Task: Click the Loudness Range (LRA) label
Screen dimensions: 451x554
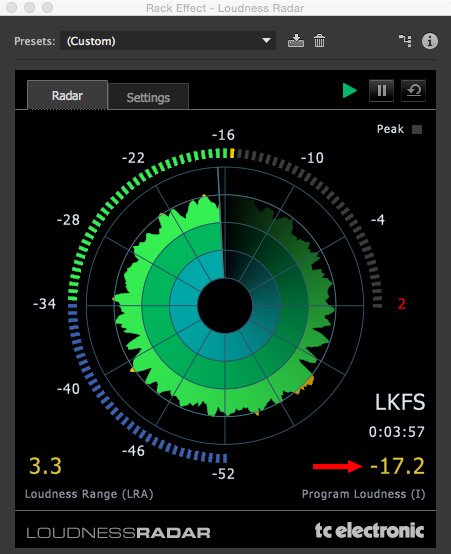Action: click(x=89, y=494)
